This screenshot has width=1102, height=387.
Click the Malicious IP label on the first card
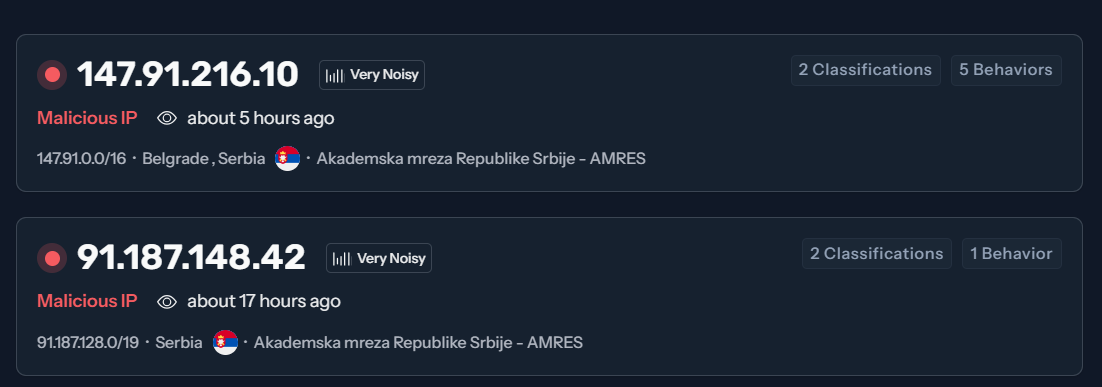(87, 118)
